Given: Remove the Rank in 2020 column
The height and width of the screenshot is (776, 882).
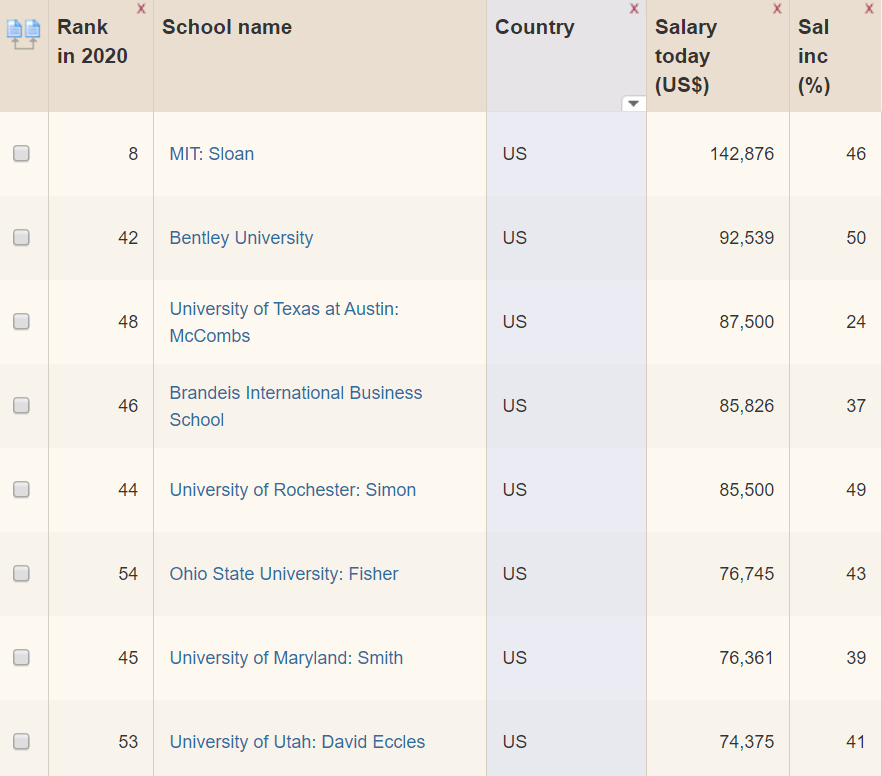Looking at the screenshot, I should (x=141, y=8).
